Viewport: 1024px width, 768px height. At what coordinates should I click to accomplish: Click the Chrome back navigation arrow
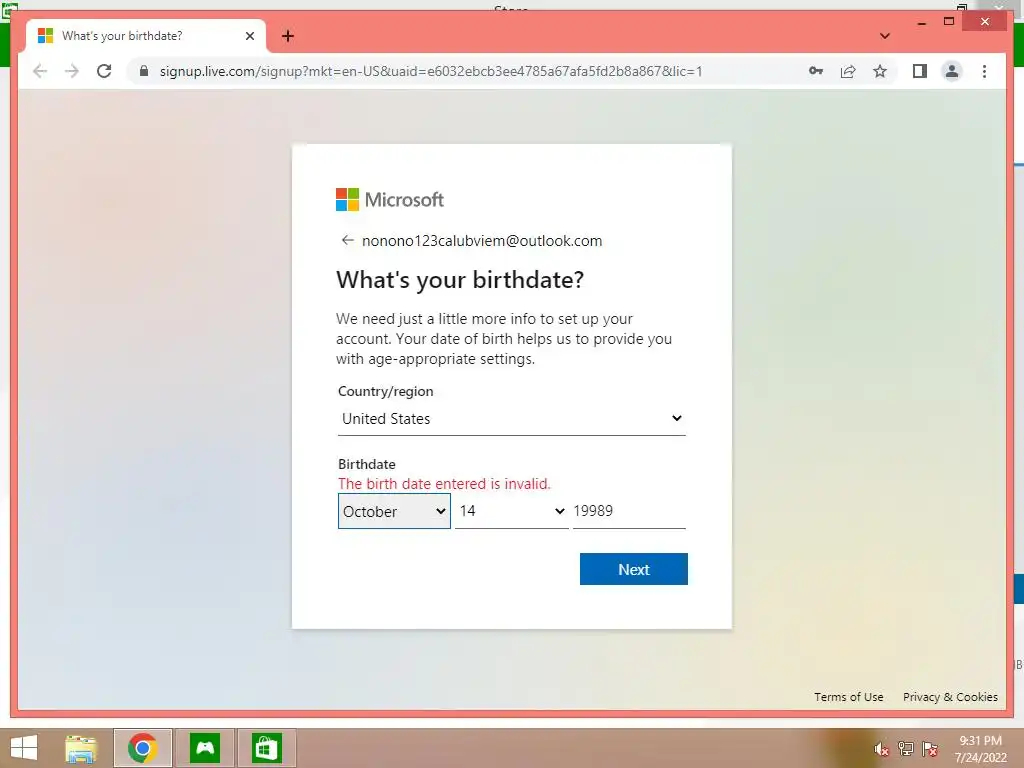(x=40, y=71)
